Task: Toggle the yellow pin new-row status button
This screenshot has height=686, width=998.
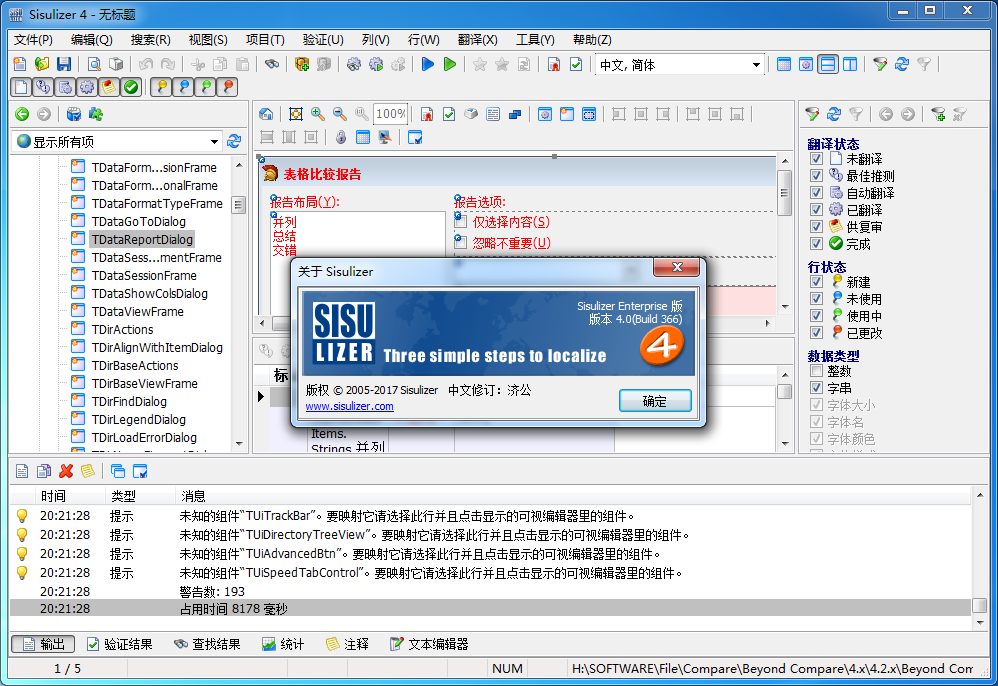Action: (162, 87)
